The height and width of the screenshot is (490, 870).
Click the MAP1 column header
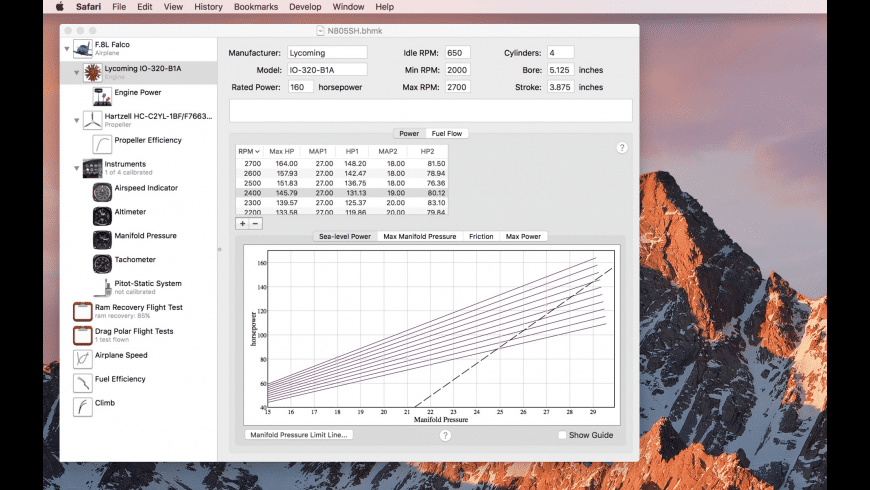click(318, 151)
